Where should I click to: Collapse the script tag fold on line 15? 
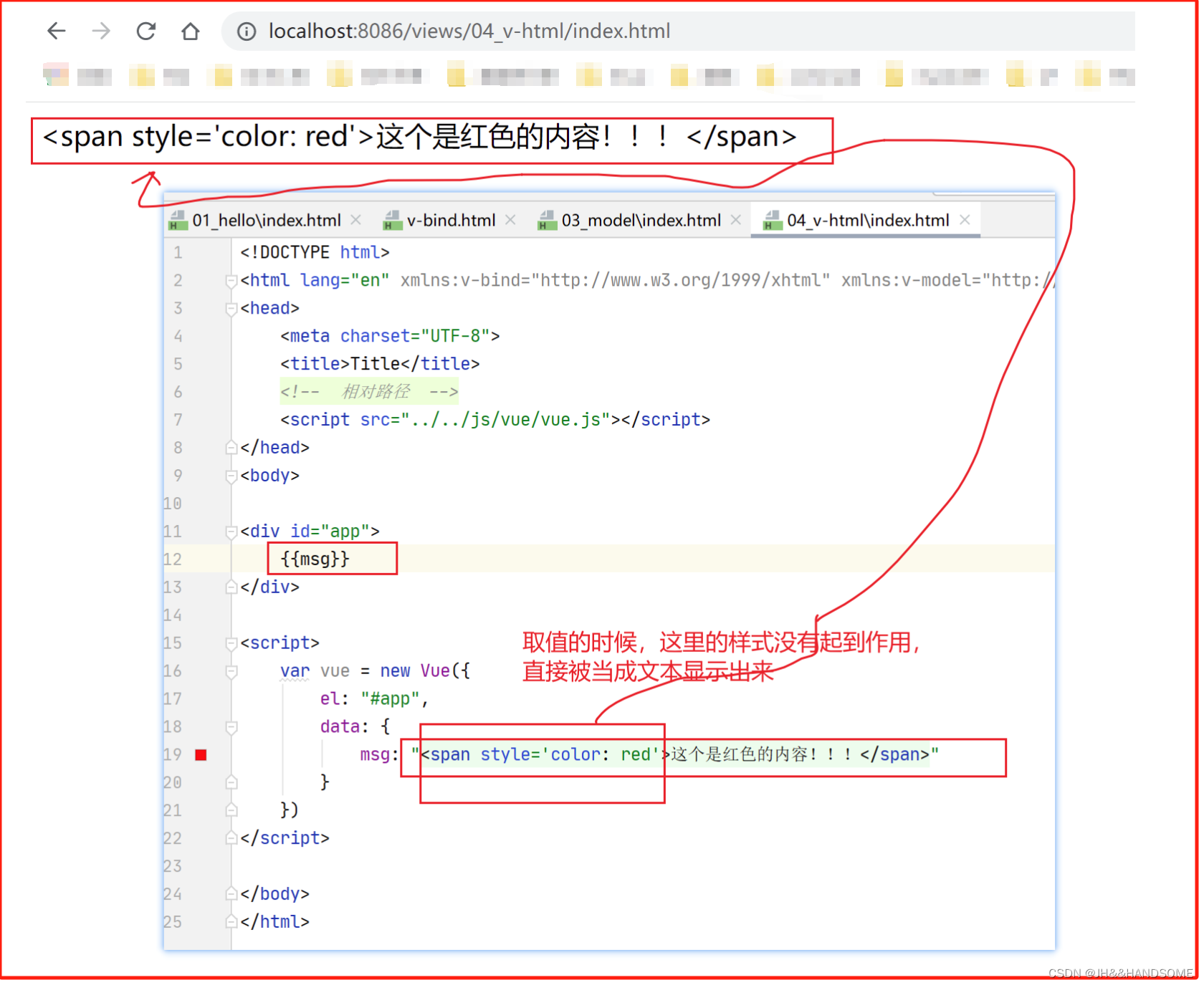point(231,643)
